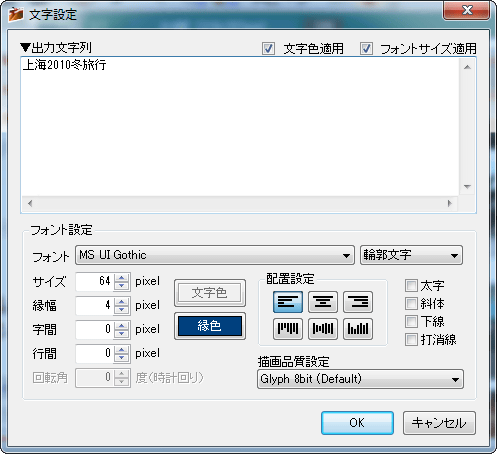Viewport: 497px width, 454px height.
Task: Click the キャンセル button
Action: coord(439,423)
